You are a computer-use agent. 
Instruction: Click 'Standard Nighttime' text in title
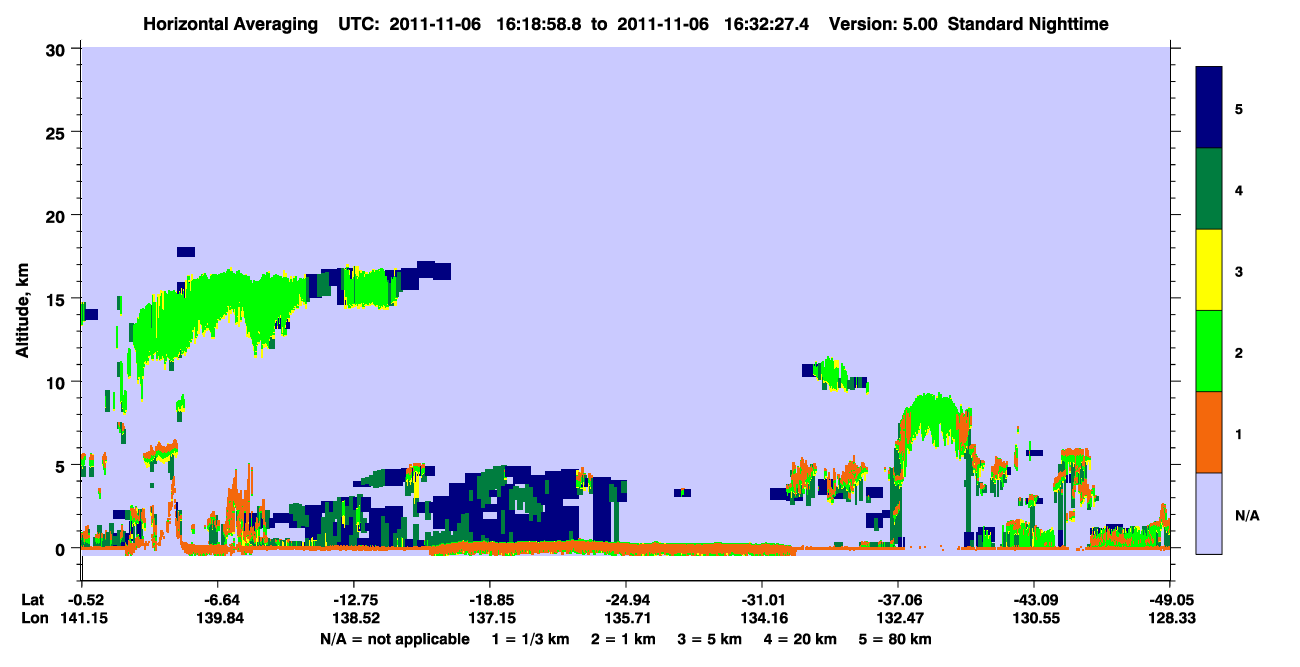(1027, 23)
